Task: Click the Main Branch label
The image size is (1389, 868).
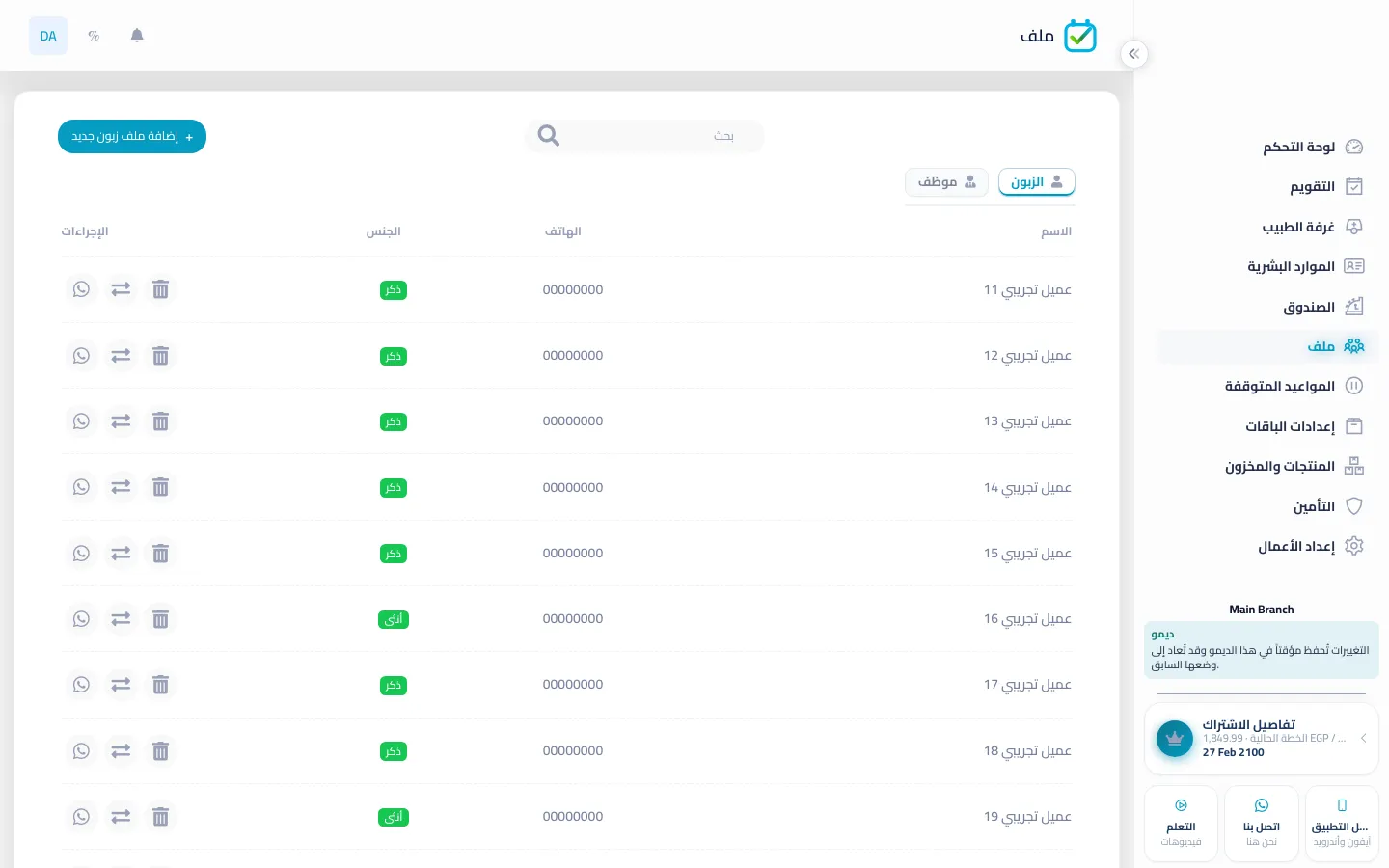Action: click(x=1262, y=610)
